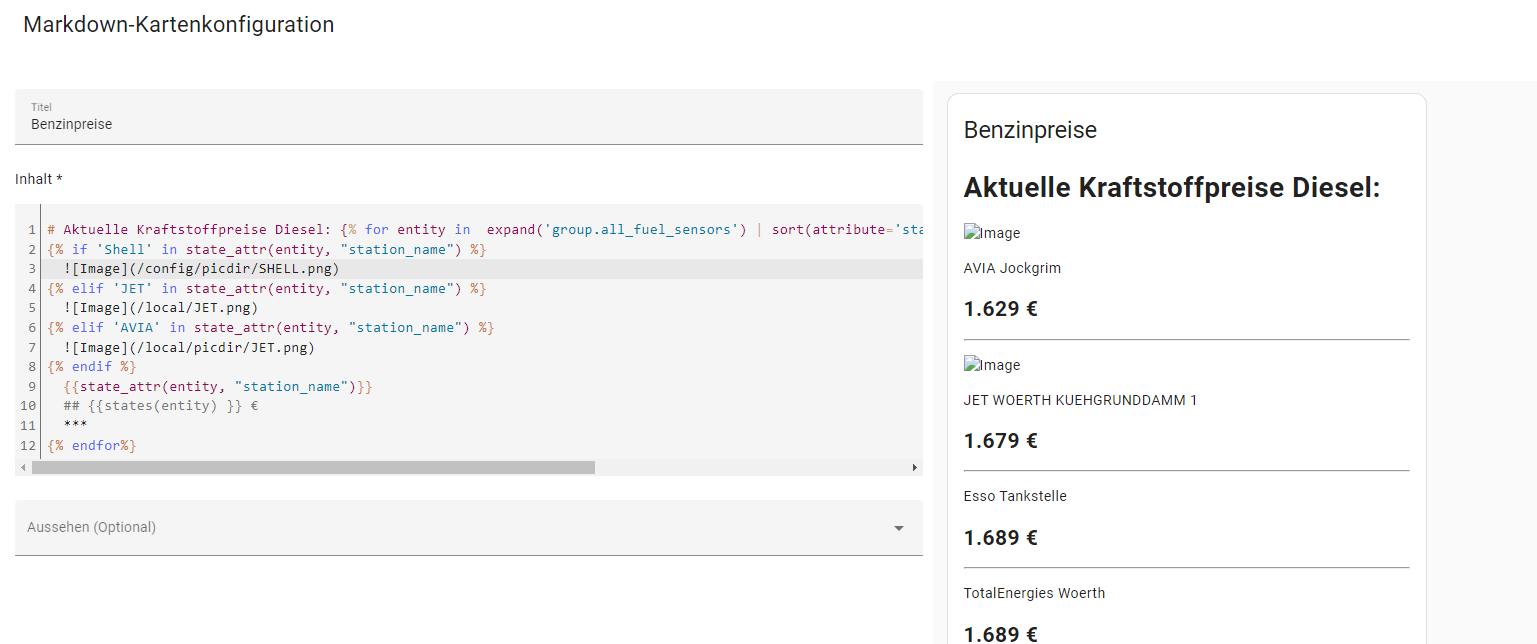1537x644 pixels.
Task: Click line 1 of the template code
Action: coord(482,230)
